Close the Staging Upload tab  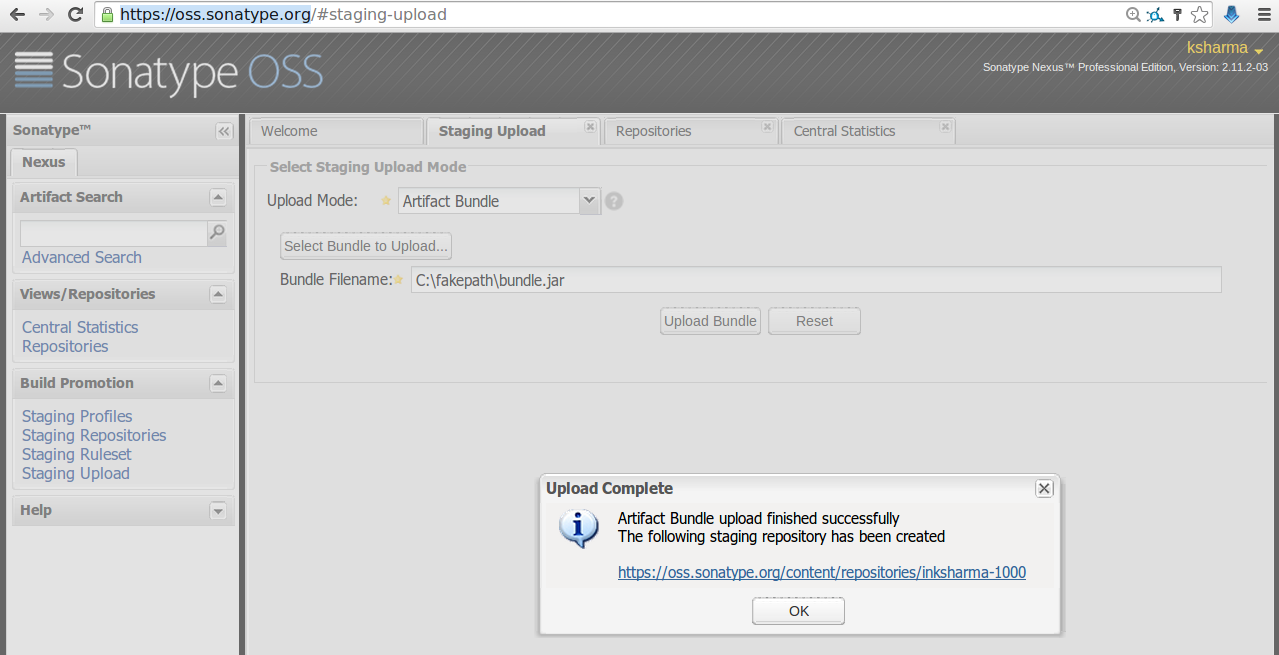tap(590, 127)
